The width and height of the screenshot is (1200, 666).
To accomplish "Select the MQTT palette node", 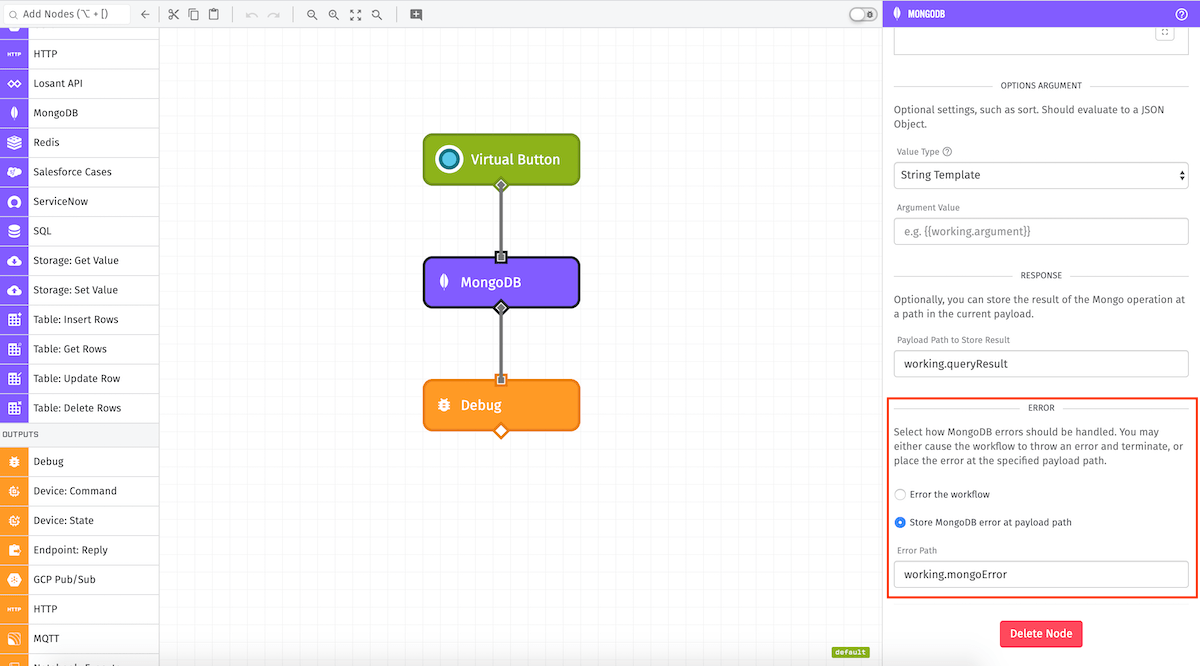I will pyautogui.click(x=80, y=638).
